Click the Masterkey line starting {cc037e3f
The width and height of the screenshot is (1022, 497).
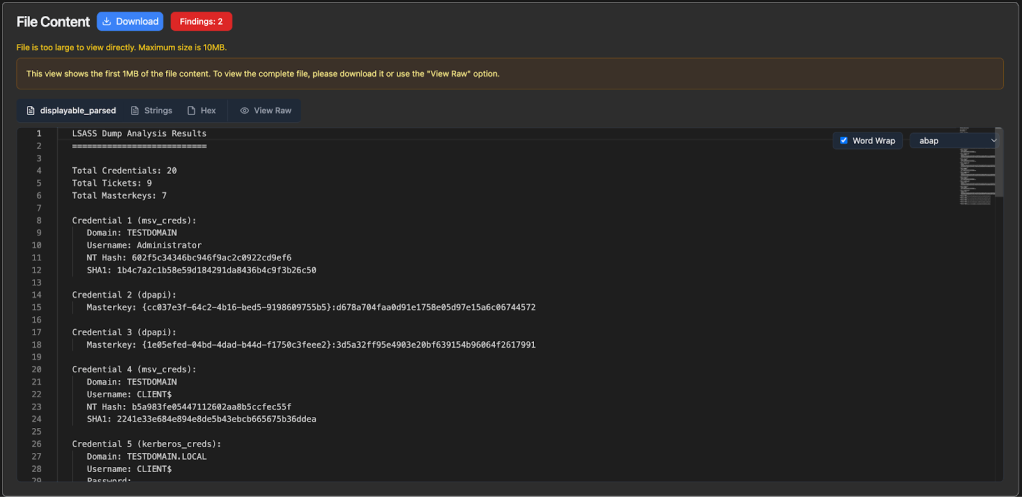tap(310, 307)
